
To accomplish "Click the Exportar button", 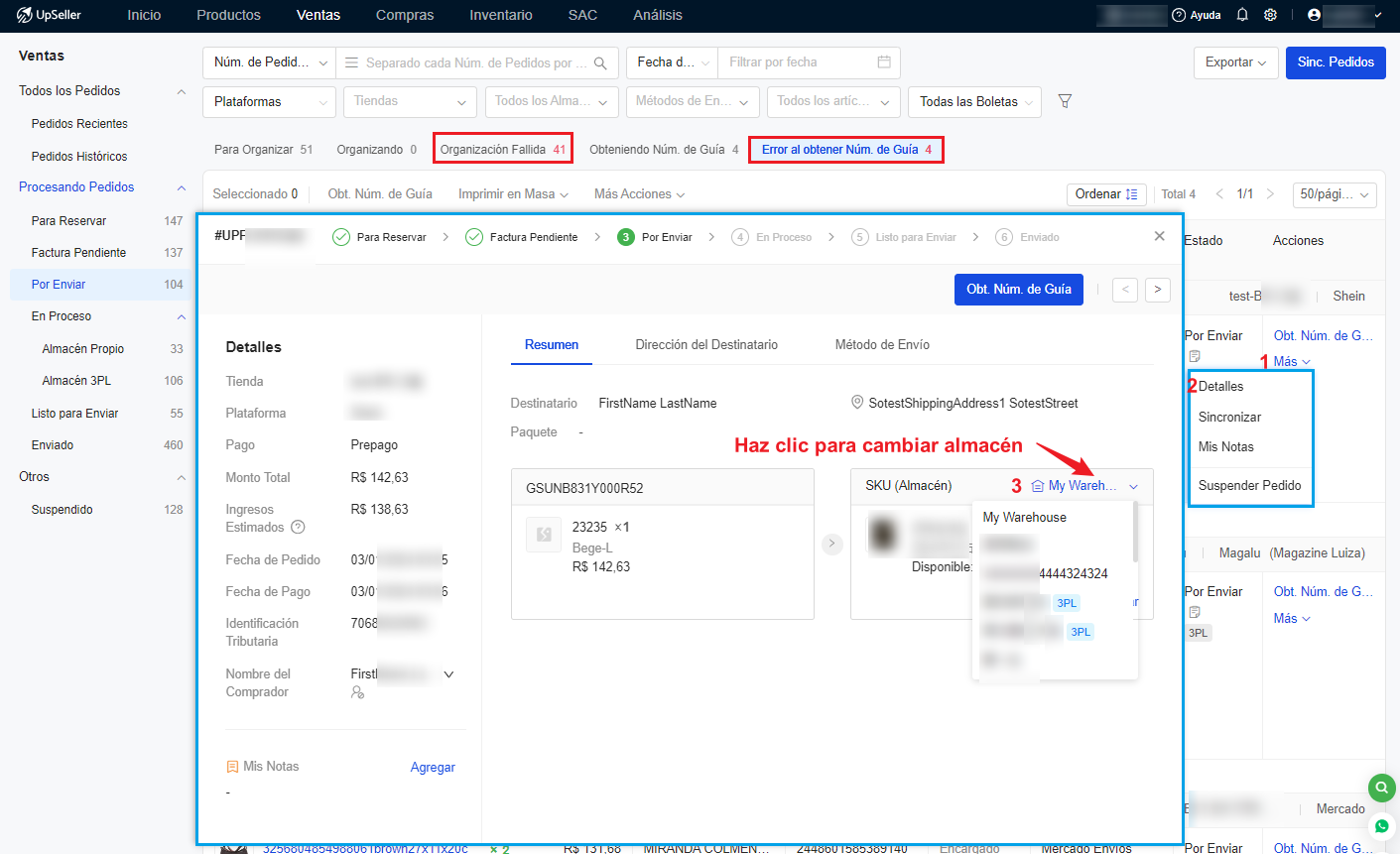I will [x=1235, y=62].
